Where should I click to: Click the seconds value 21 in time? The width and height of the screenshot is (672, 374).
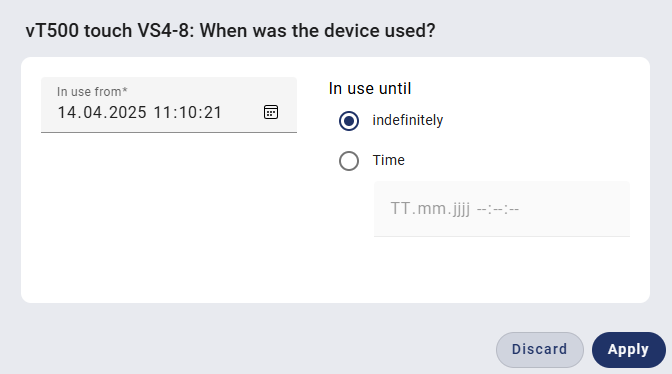(x=211, y=113)
